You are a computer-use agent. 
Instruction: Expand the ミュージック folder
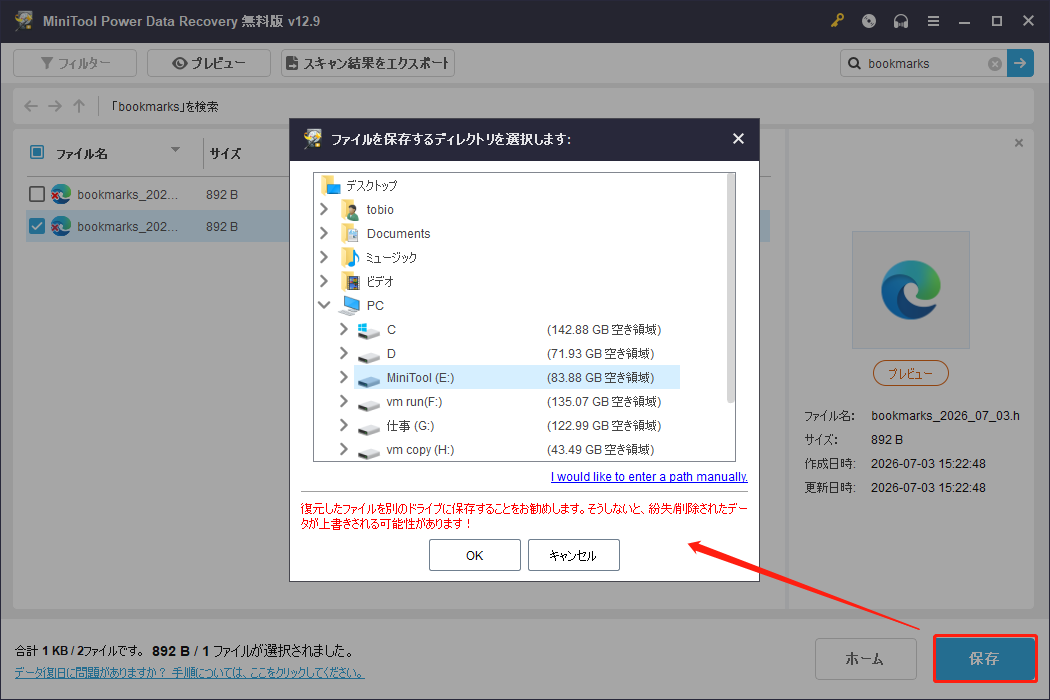(324, 257)
